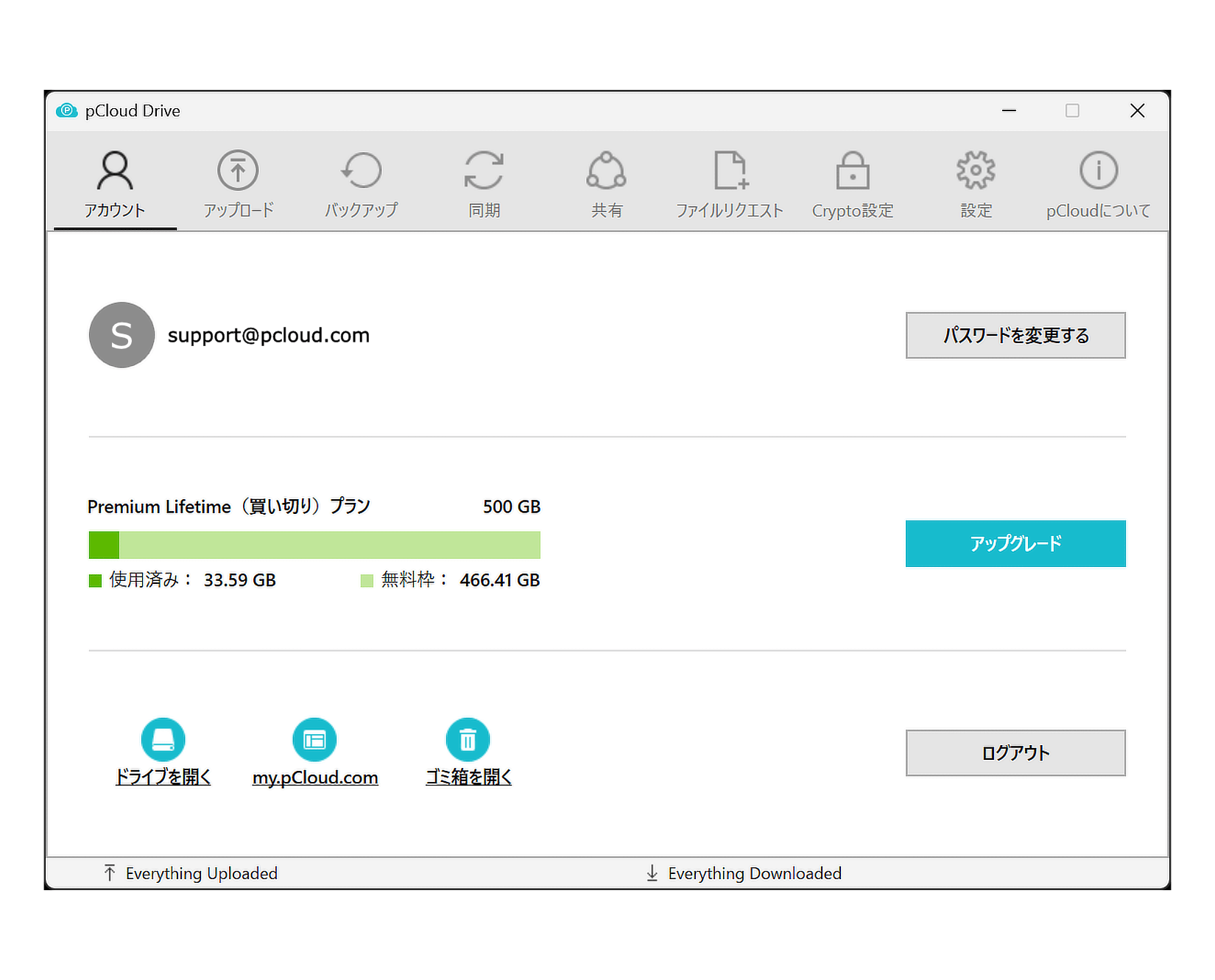Click the teal アップグレード upgrade button

click(1015, 543)
